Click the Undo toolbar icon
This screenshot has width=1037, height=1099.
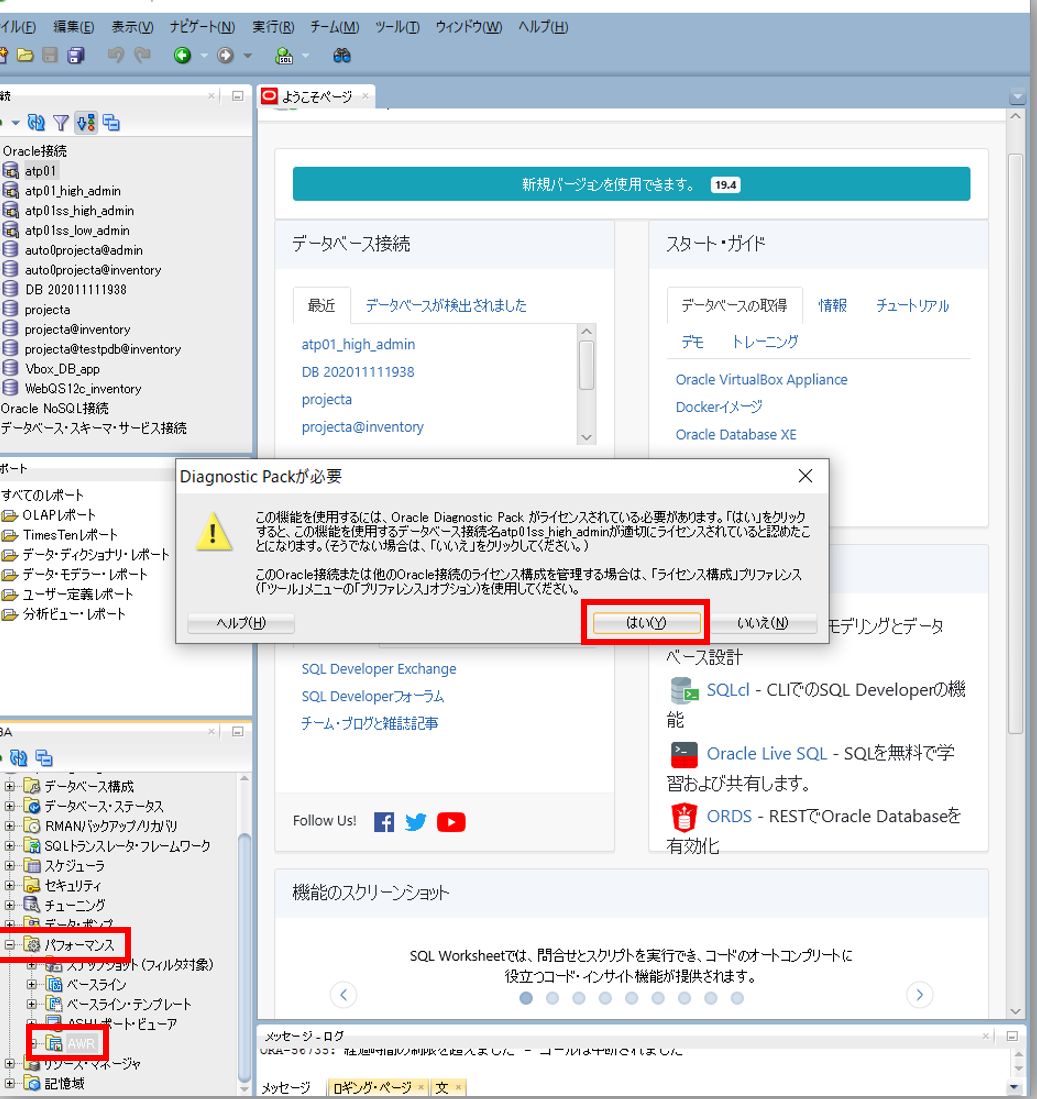pos(115,55)
